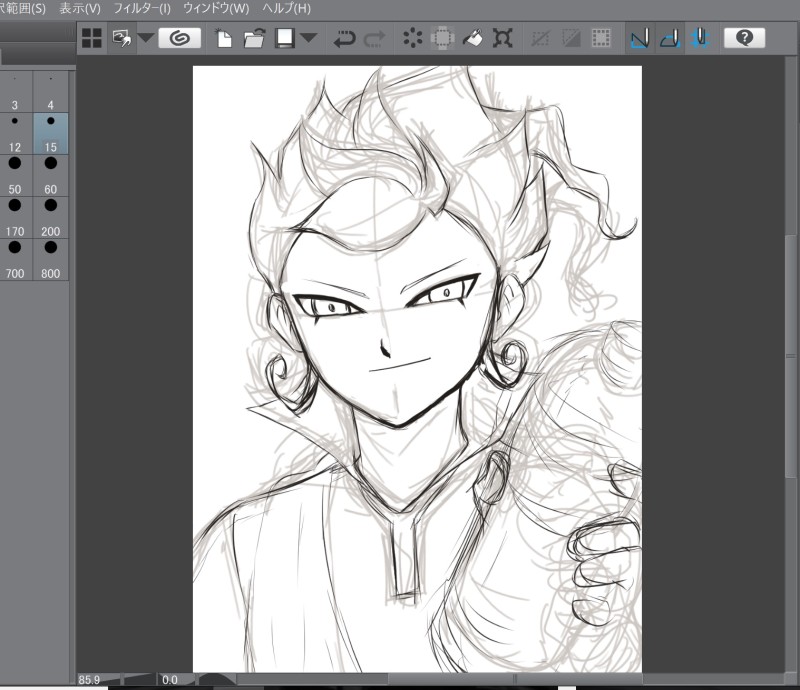Click Clear Outside Selection icon

[442, 38]
